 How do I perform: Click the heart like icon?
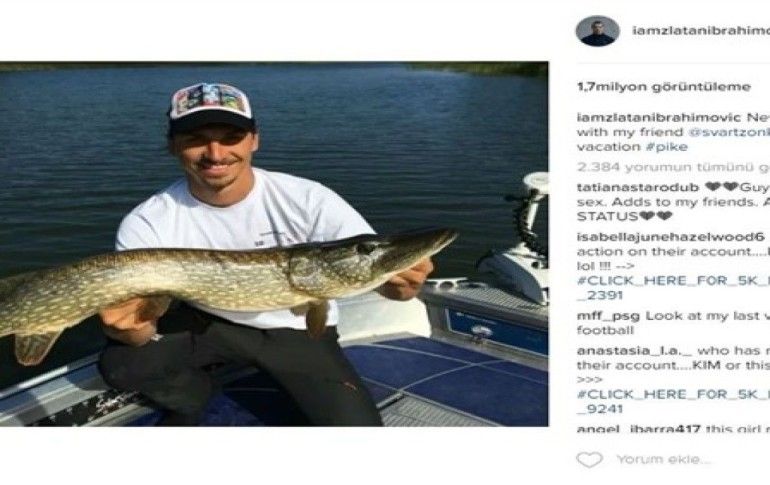coord(589,459)
